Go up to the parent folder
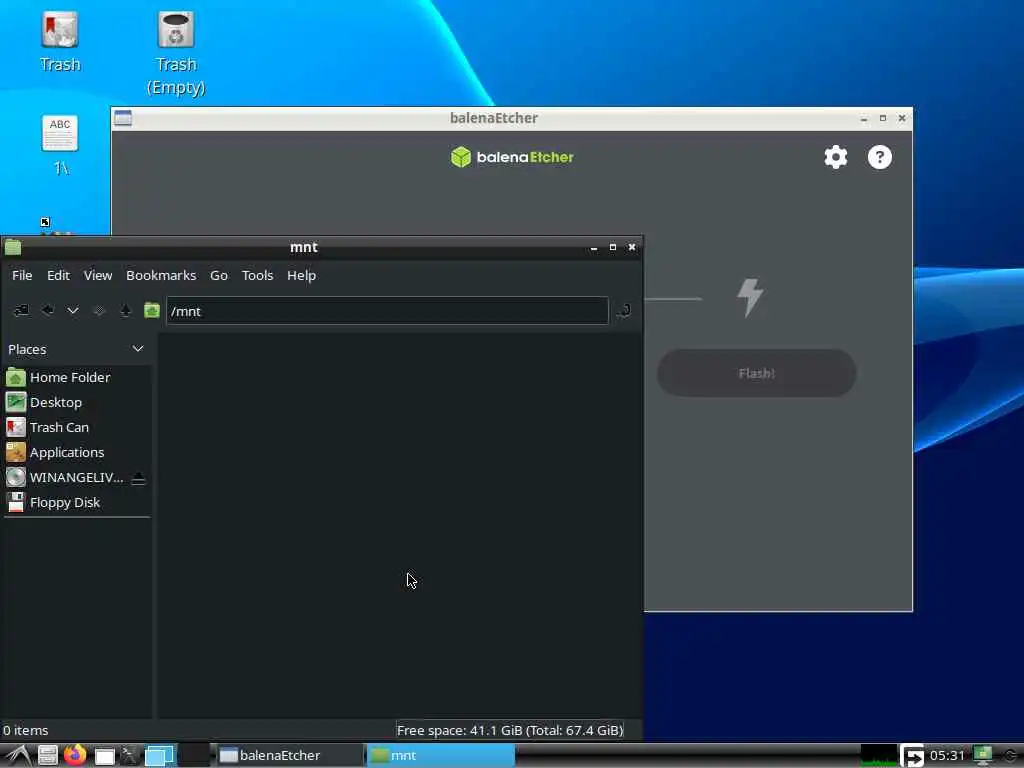 click(x=125, y=310)
